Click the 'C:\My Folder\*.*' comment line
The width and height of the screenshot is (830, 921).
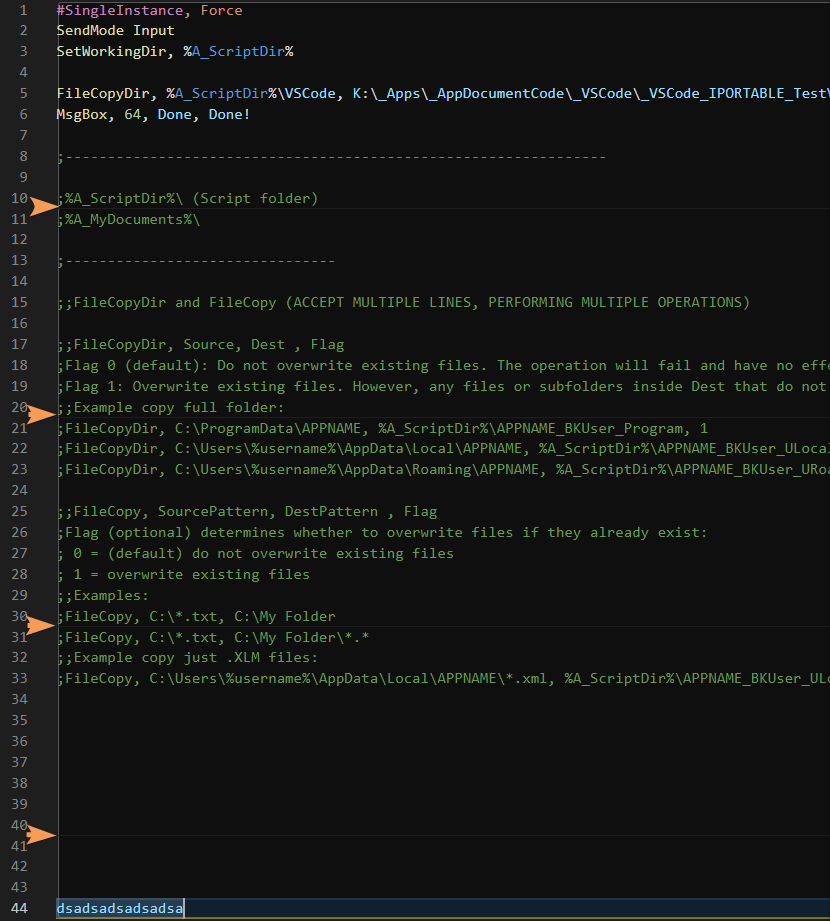click(x=213, y=638)
